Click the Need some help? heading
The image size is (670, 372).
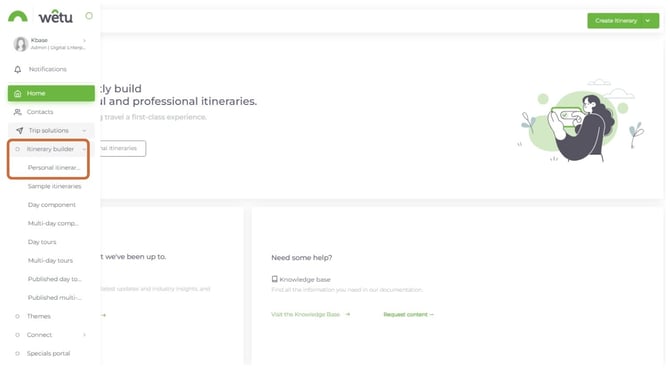[x=302, y=258]
